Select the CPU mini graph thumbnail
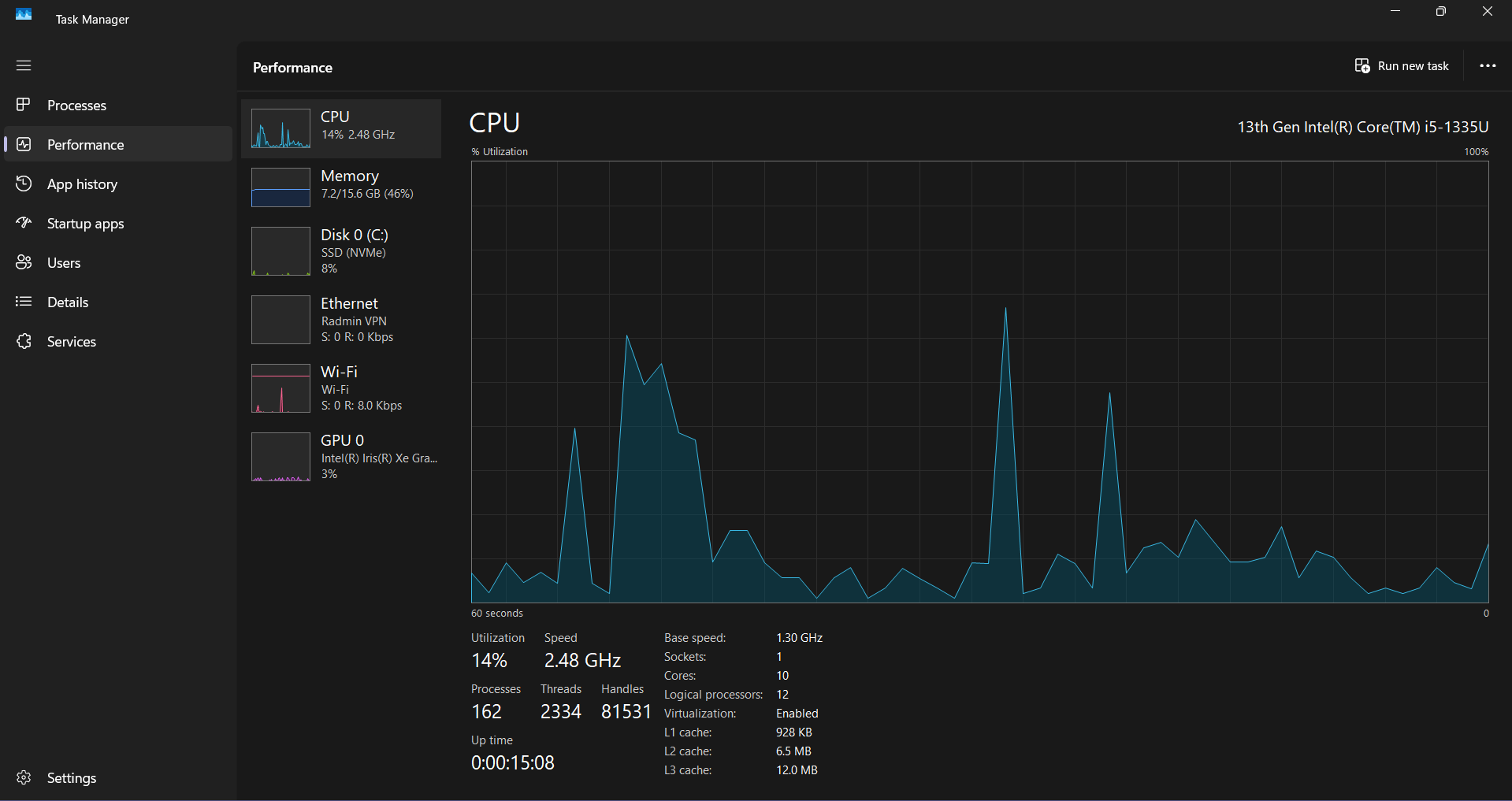The width and height of the screenshot is (1512, 801). [x=280, y=128]
